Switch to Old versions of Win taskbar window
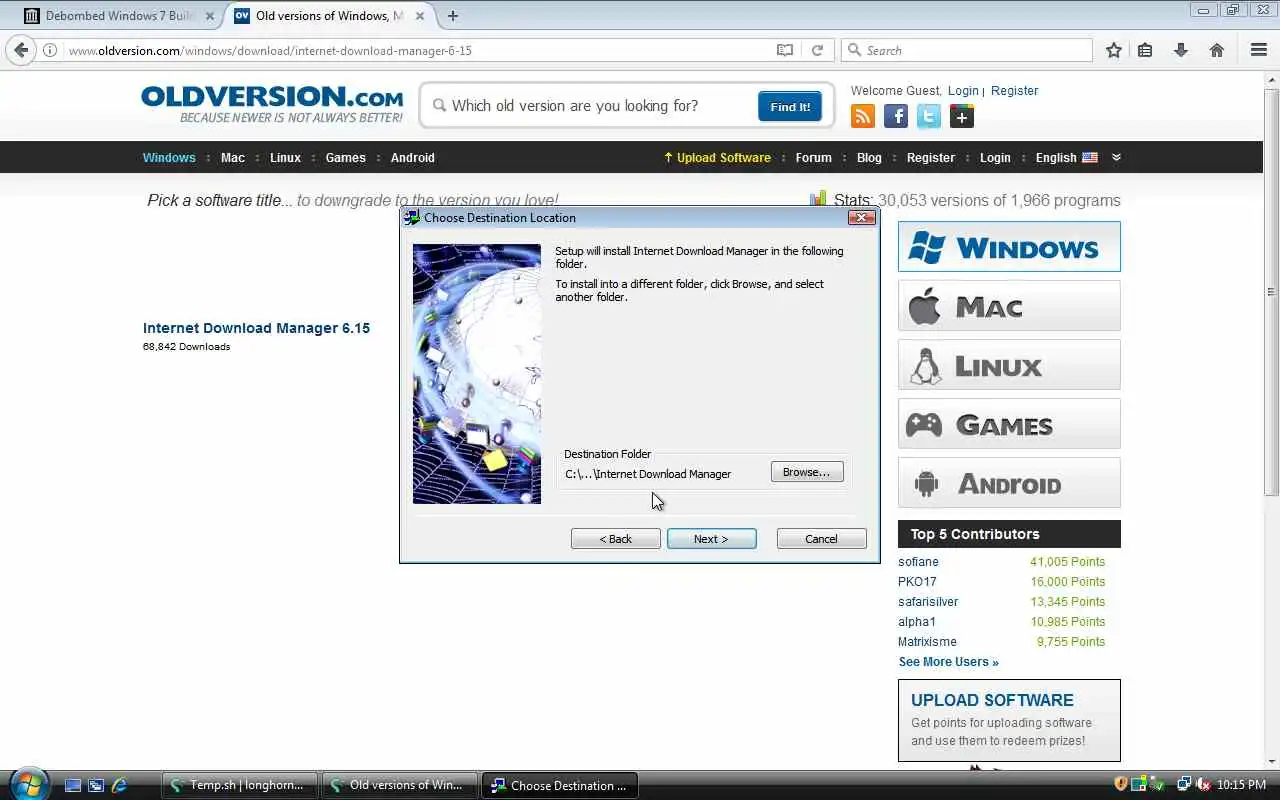1280x800 pixels. [x=400, y=785]
